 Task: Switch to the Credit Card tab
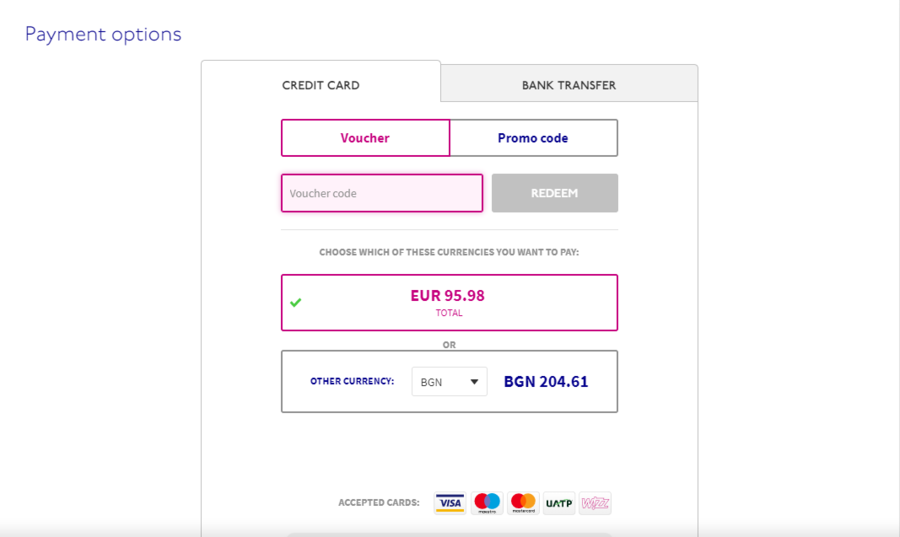point(321,85)
